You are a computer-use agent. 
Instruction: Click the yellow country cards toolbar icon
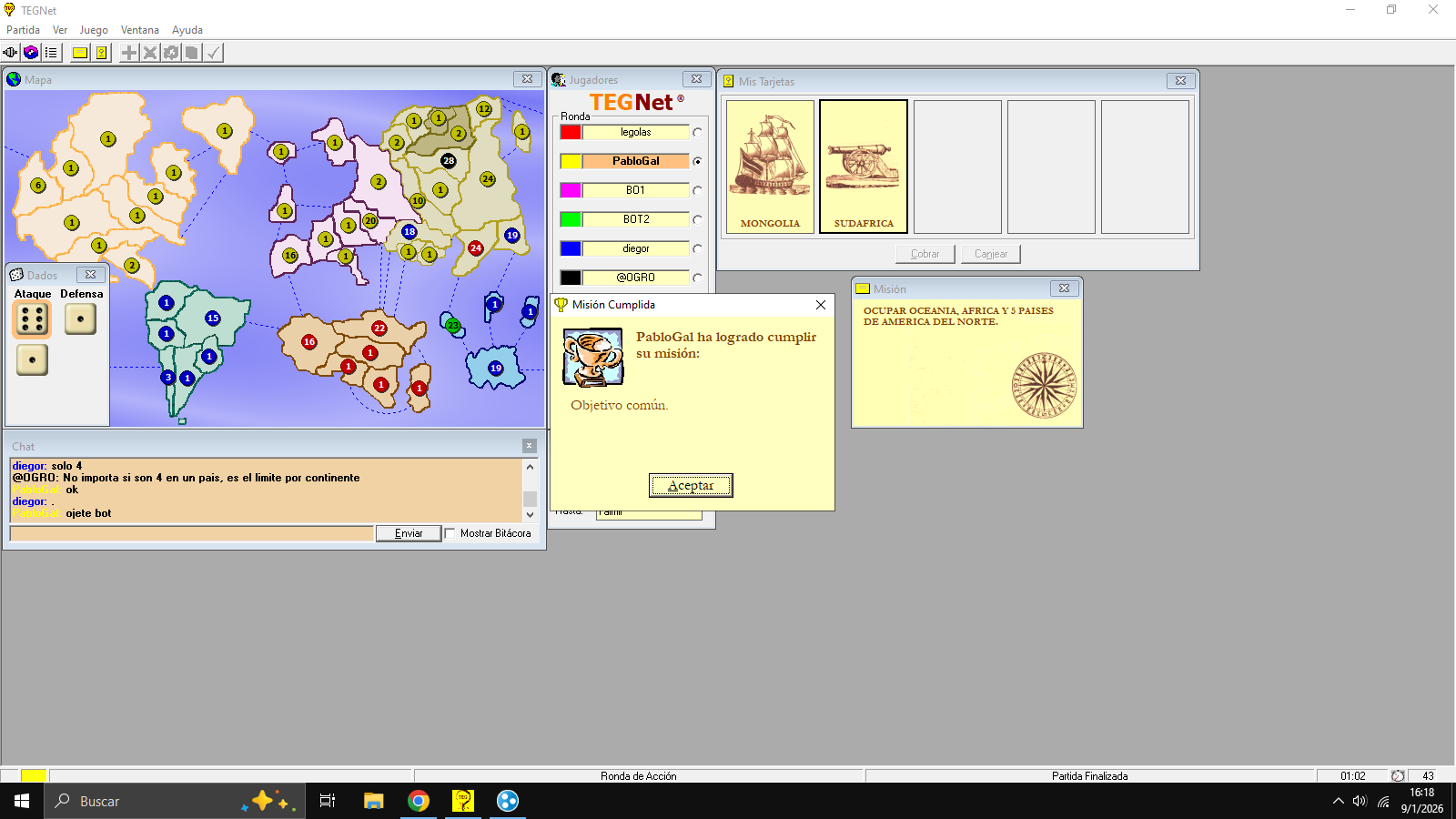point(101,53)
